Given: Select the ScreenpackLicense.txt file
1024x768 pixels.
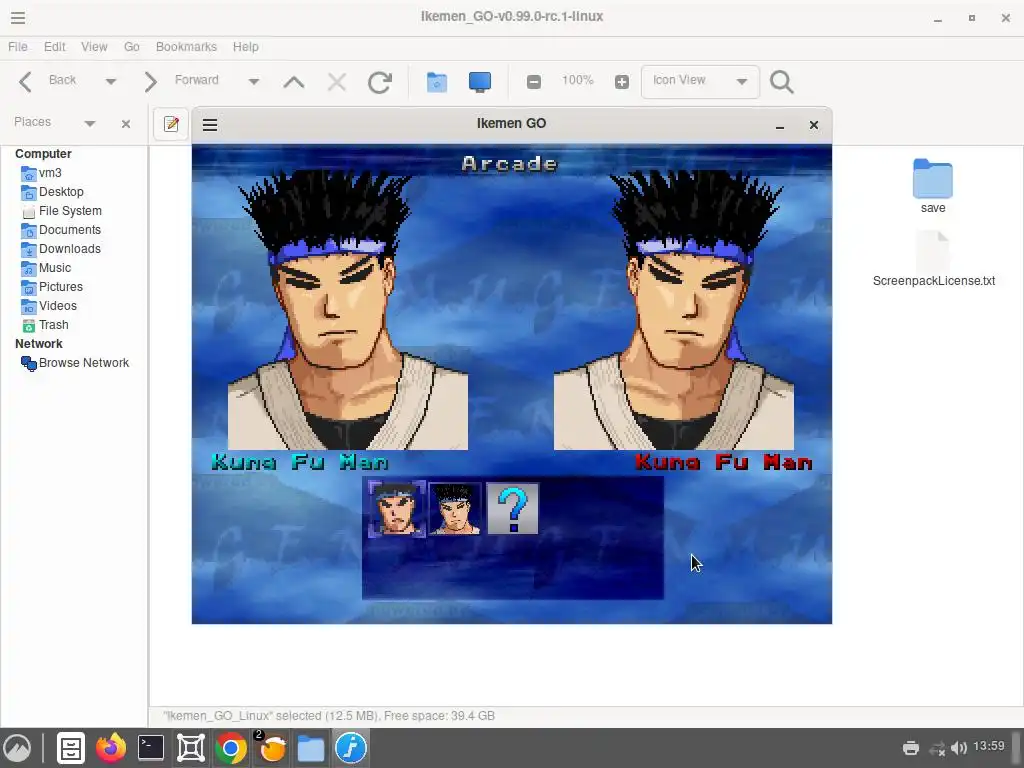Looking at the screenshot, I should 934,259.
